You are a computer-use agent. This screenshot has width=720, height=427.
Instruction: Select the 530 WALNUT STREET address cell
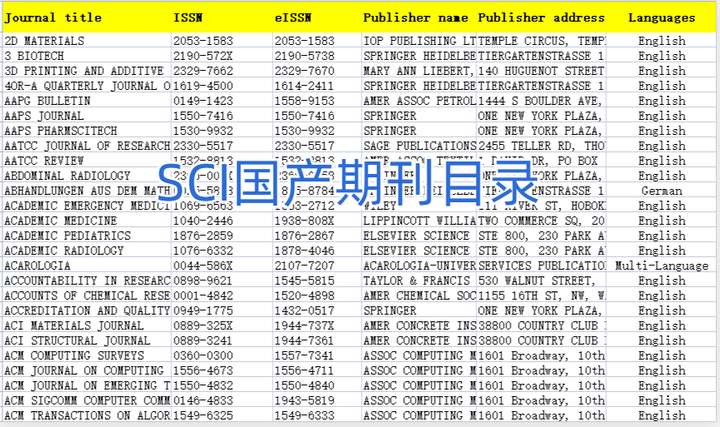pyautogui.click(x=541, y=281)
